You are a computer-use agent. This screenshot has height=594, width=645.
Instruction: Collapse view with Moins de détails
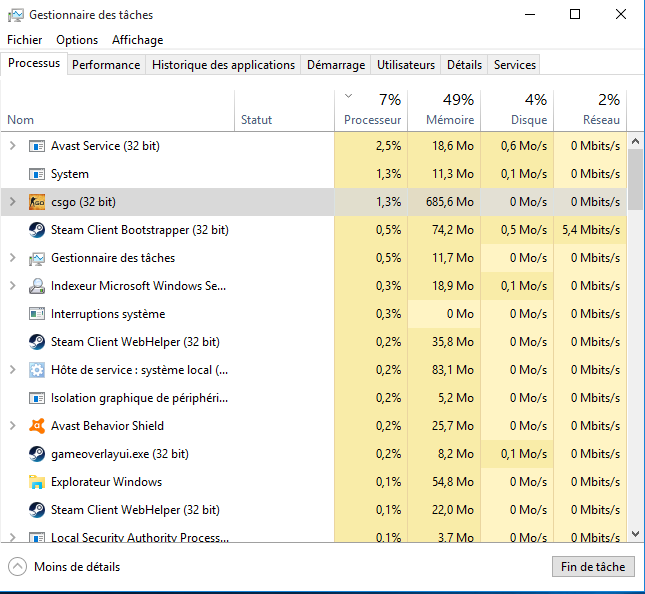coord(65,567)
